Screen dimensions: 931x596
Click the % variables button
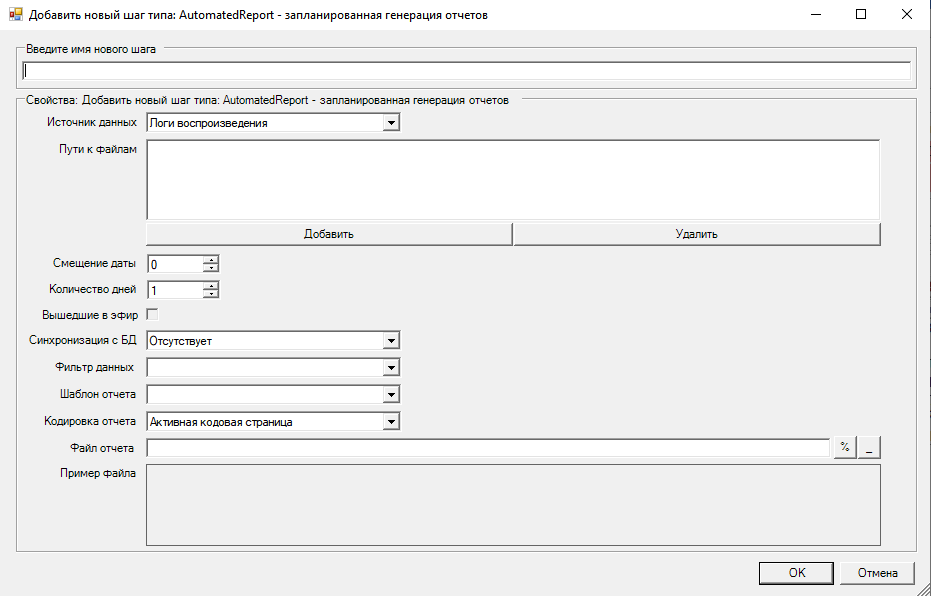845,448
